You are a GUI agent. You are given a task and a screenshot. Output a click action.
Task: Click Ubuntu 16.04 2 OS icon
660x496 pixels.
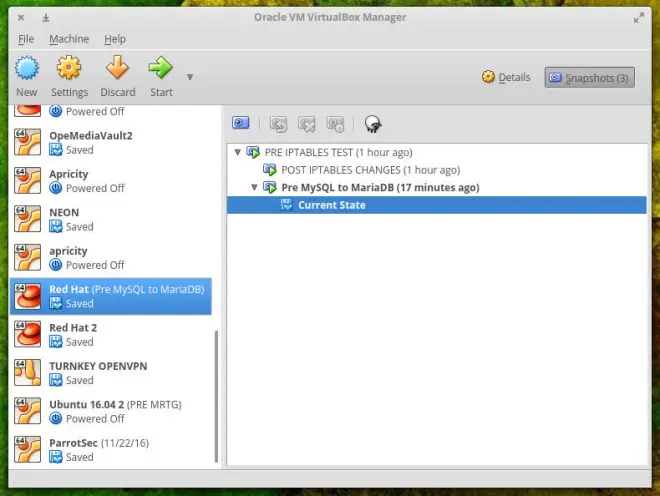click(x=27, y=411)
